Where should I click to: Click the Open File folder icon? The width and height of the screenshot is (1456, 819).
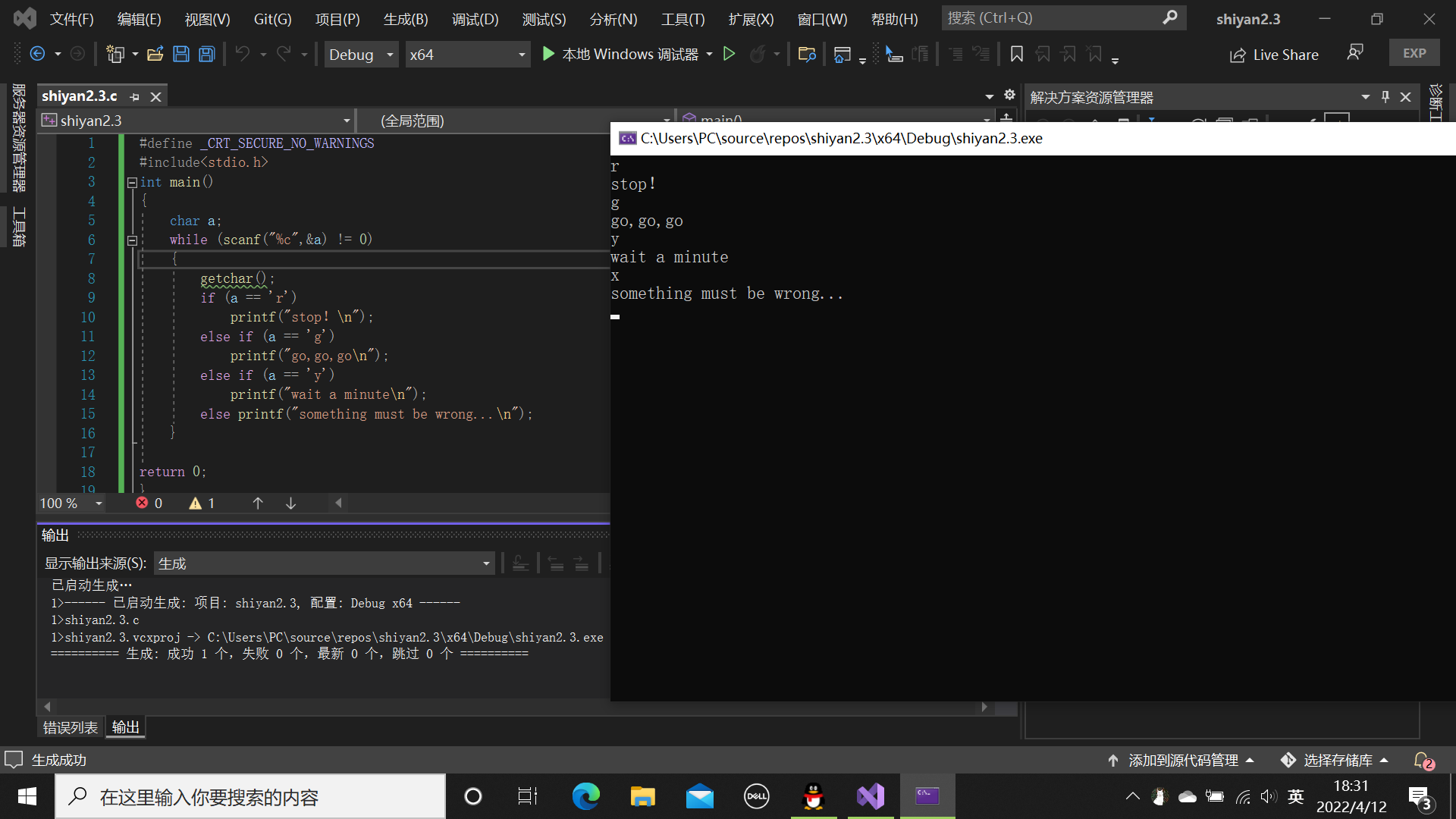(x=155, y=54)
